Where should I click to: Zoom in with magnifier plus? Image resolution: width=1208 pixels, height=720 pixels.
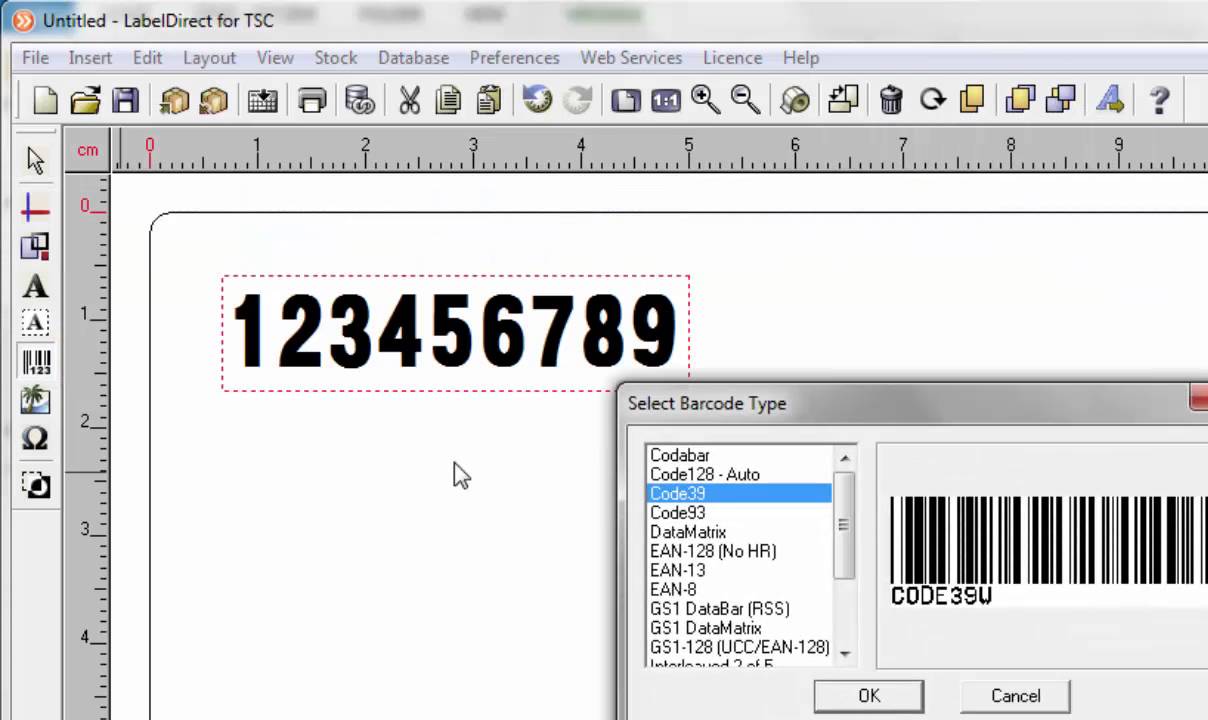coord(706,99)
